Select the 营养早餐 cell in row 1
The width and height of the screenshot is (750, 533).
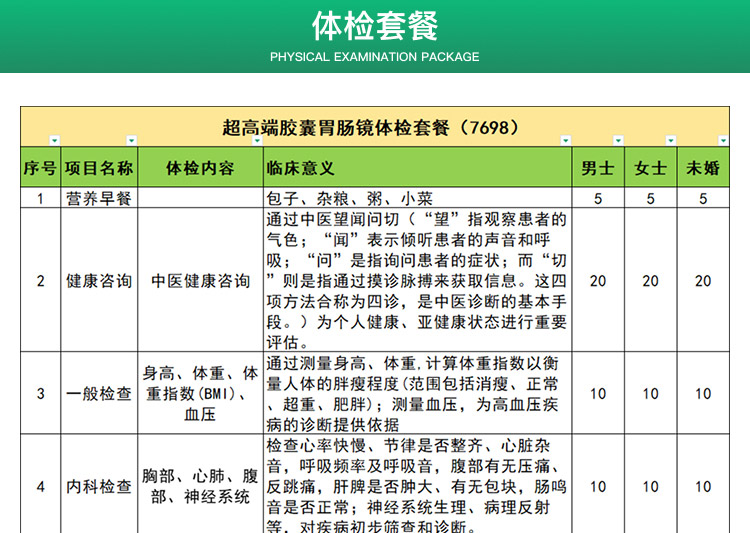98,198
